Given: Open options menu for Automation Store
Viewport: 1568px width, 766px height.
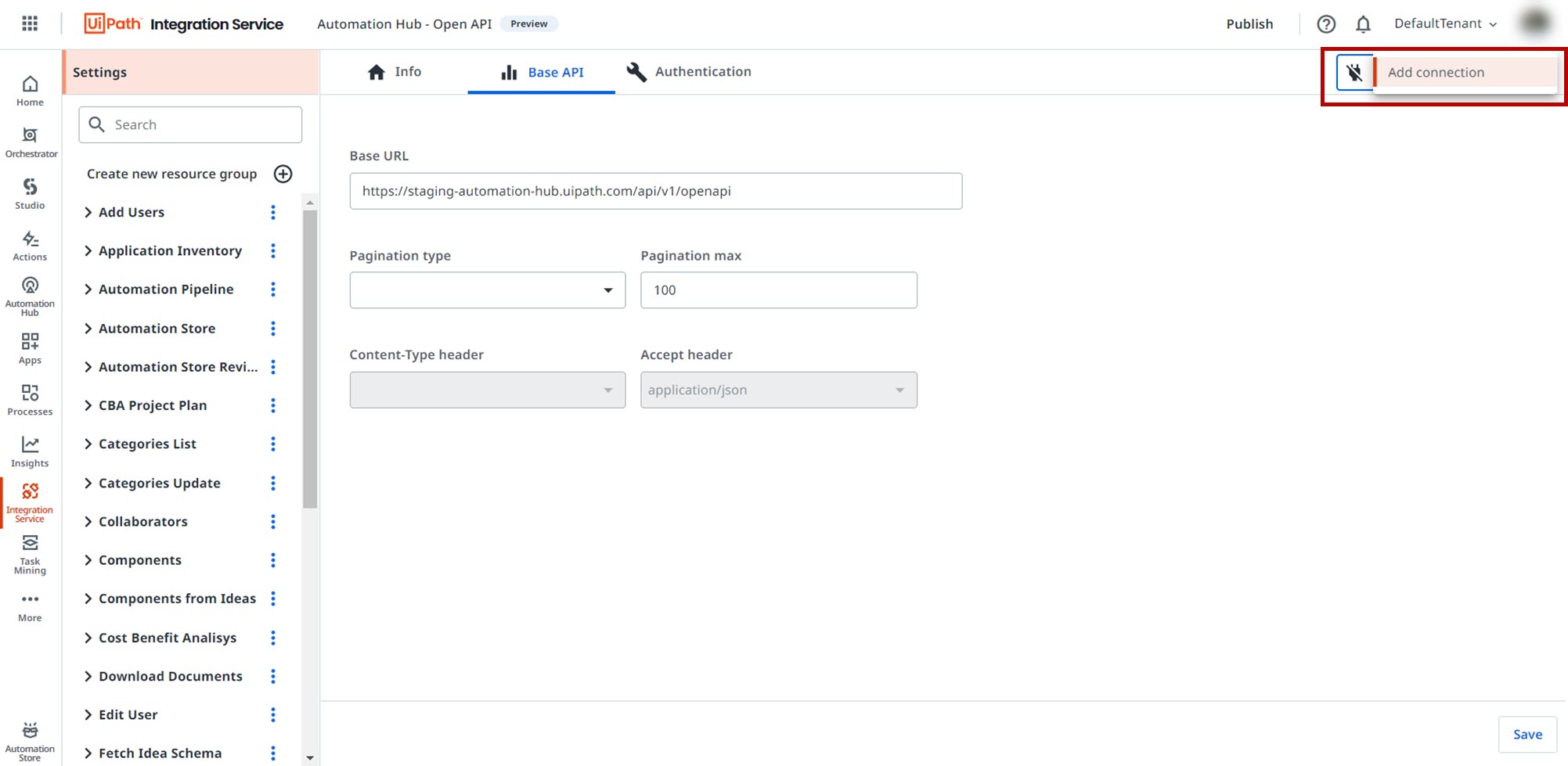Looking at the screenshot, I should [x=273, y=329].
